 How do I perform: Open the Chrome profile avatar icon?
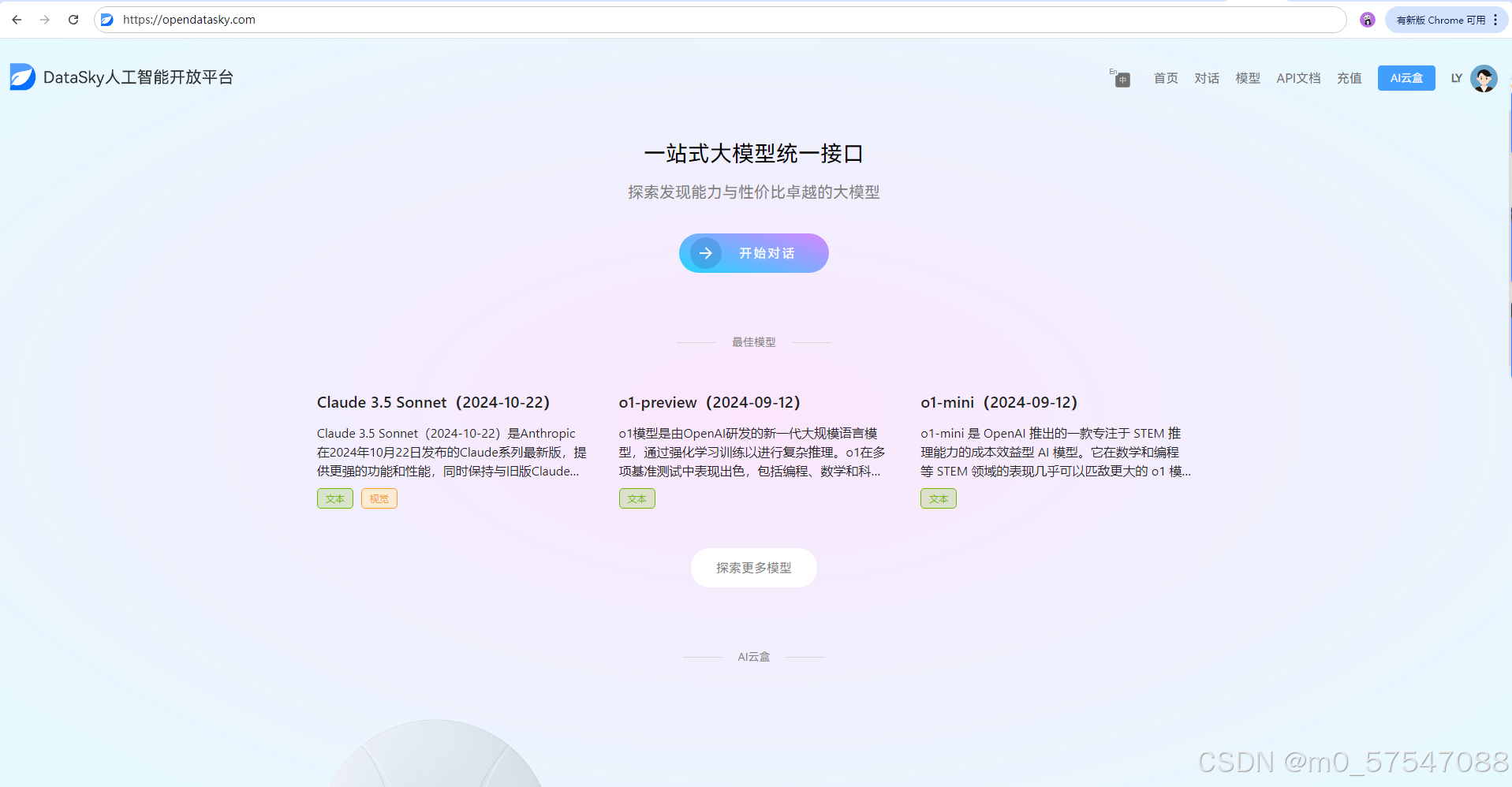(x=1368, y=20)
